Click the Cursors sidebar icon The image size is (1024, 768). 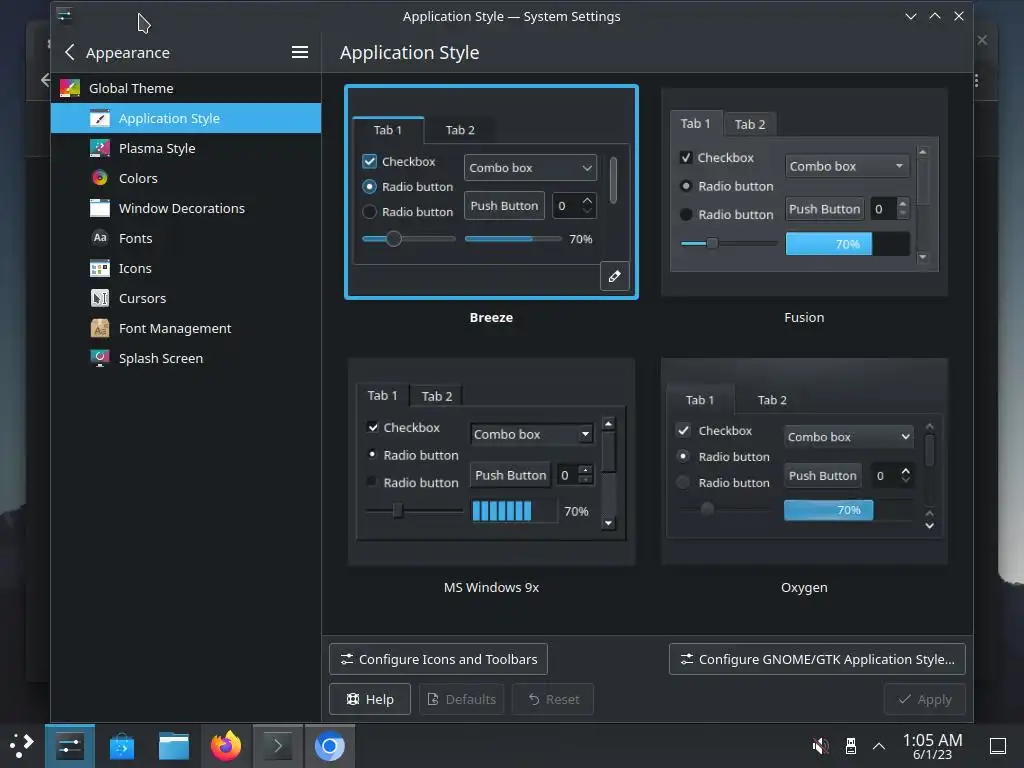coord(100,298)
